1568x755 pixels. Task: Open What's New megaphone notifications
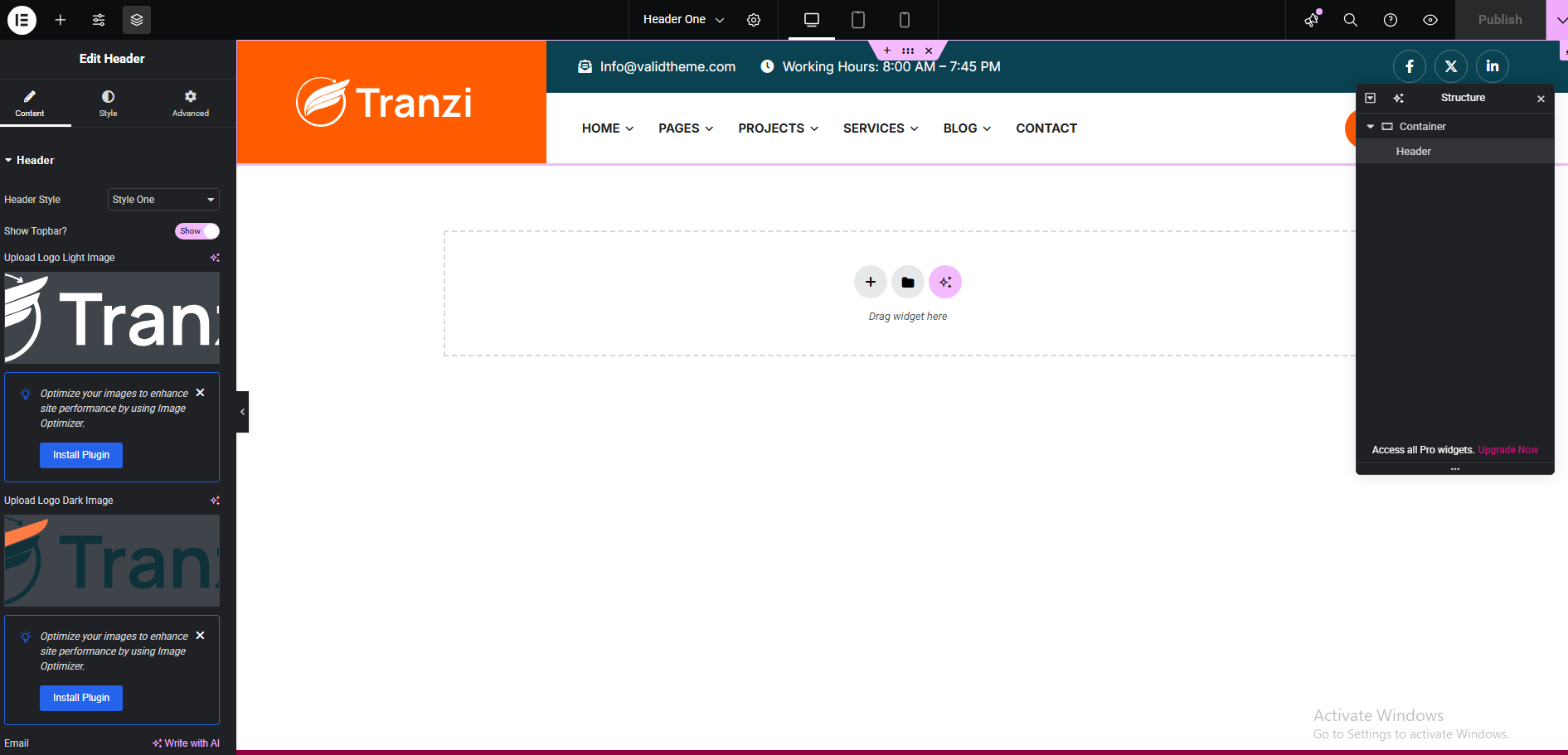(1312, 20)
